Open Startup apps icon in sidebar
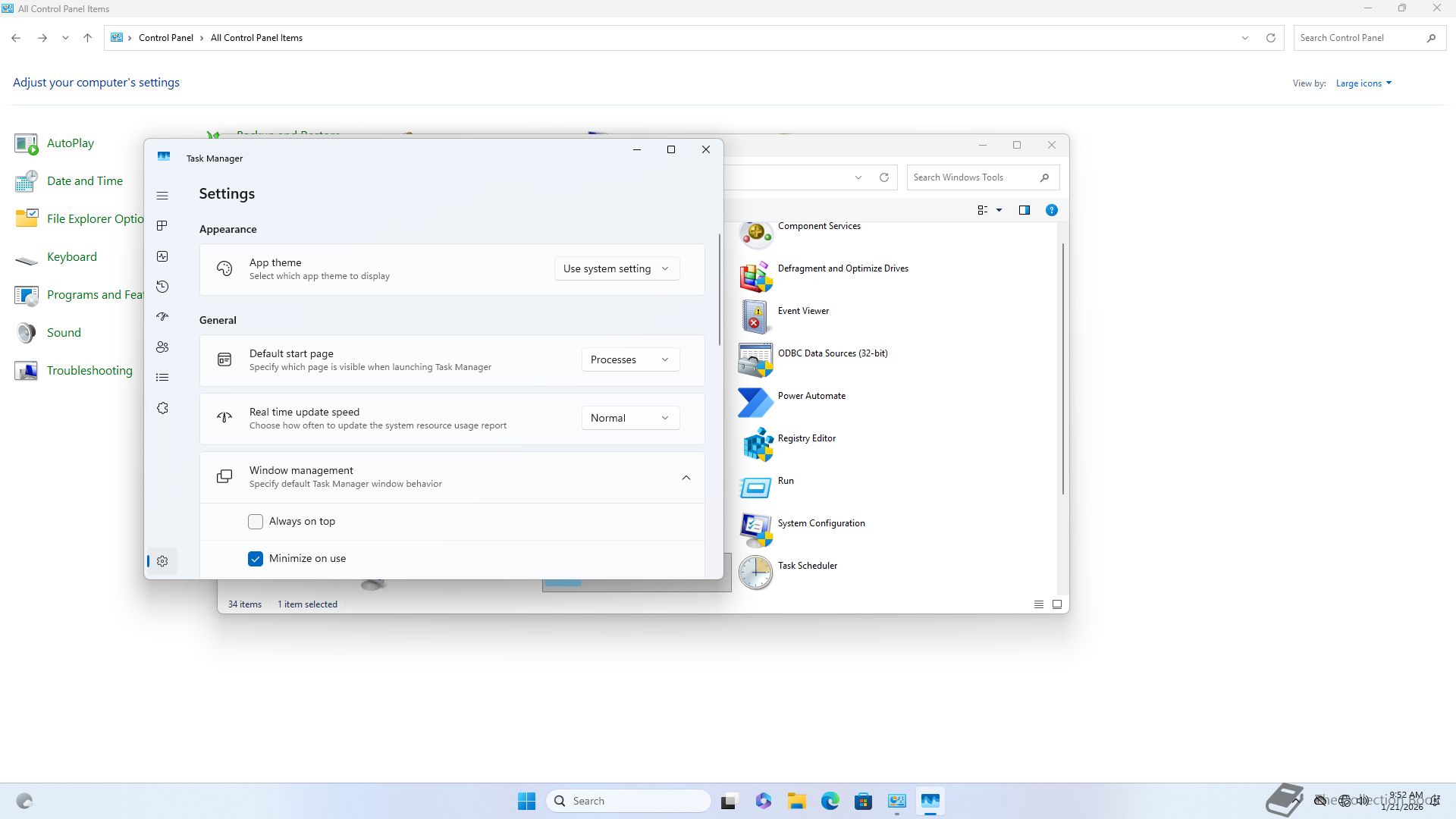Image resolution: width=1456 pixels, height=819 pixels. pyautogui.click(x=162, y=317)
